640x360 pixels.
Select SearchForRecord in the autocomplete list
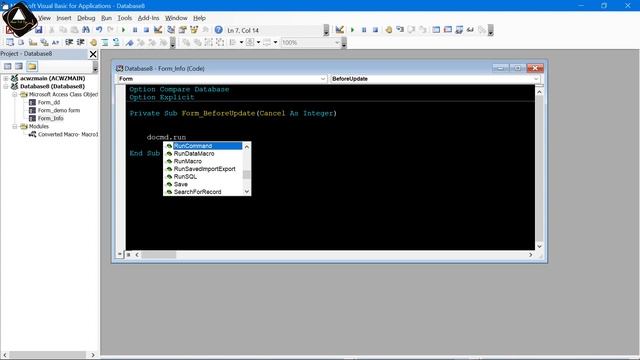(203, 192)
